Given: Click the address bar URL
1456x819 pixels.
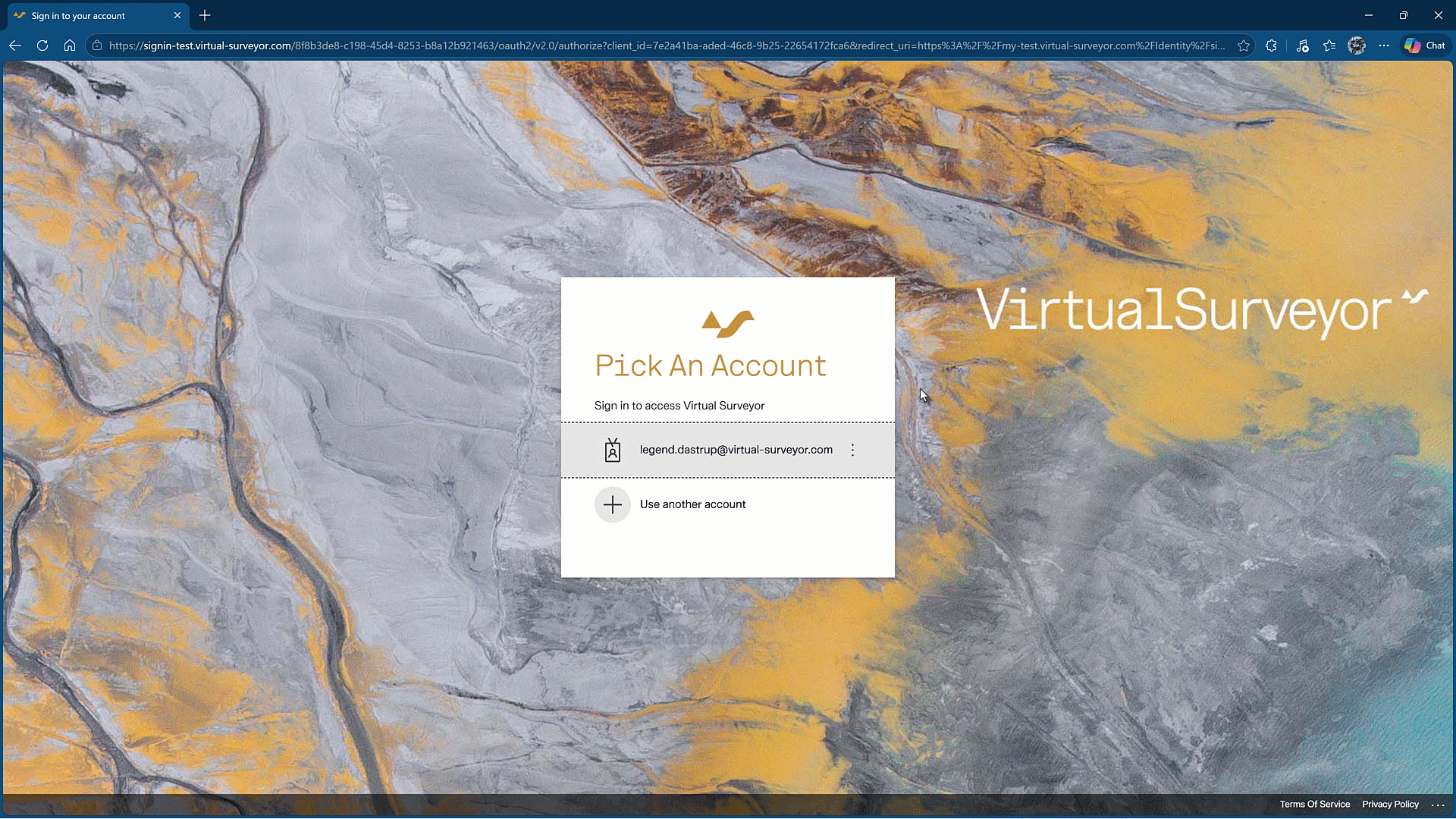Looking at the screenshot, I should [x=667, y=45].
